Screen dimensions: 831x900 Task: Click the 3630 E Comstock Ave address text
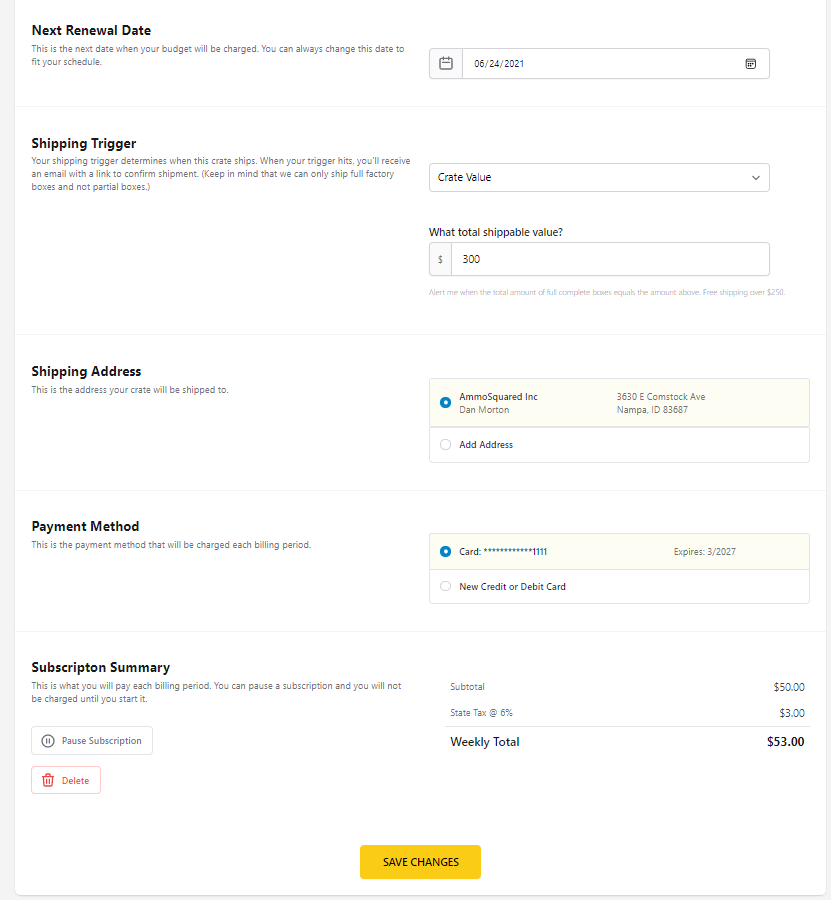coord(661,397)
